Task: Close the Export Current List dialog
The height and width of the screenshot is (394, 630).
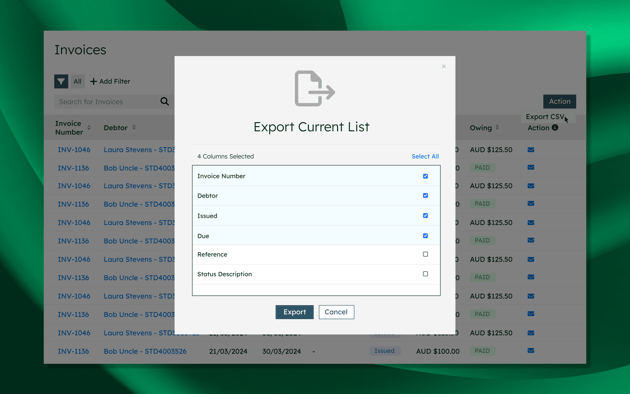Action: pos(444,66)
